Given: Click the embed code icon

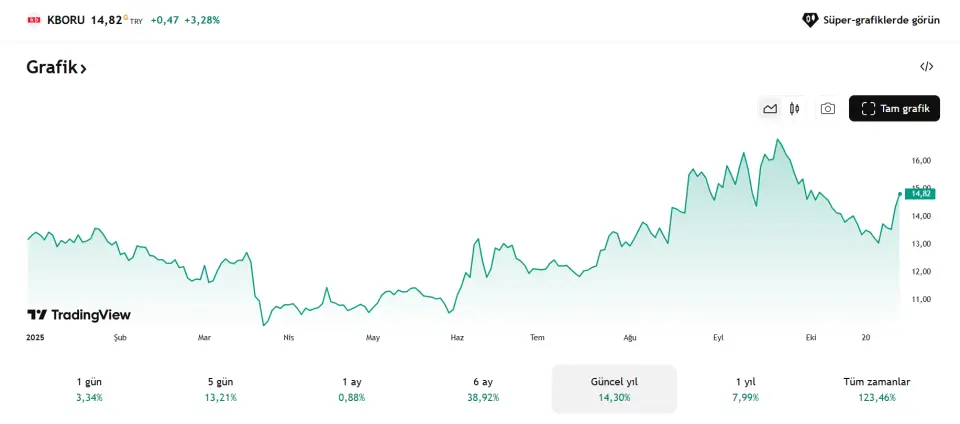Looking at the screenshot, I should [x=927, y=67].
